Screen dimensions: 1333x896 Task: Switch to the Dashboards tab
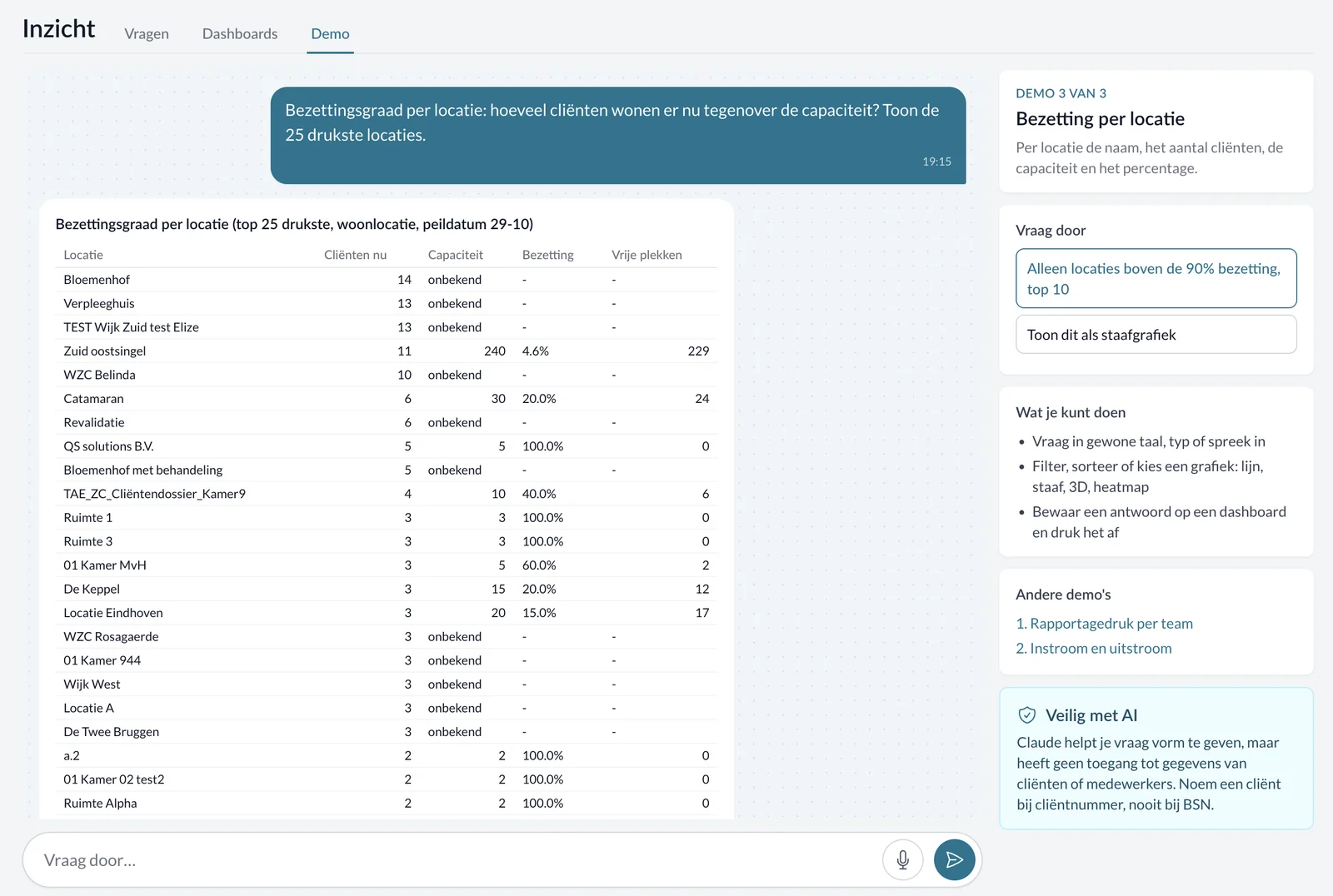(x=240, y=34)
